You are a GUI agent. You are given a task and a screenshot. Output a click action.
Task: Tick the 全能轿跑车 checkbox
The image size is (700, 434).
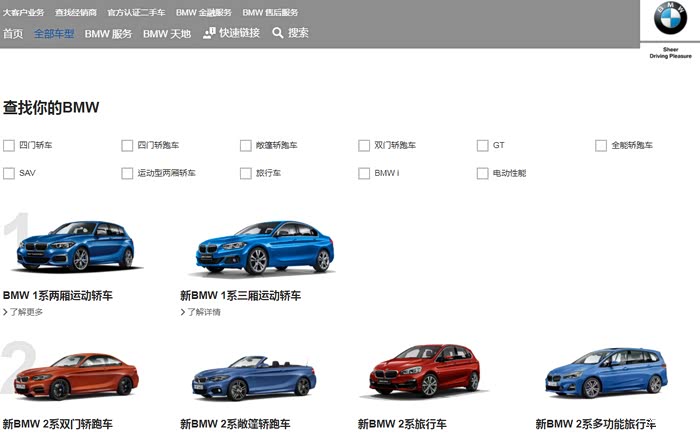[601, 146]
